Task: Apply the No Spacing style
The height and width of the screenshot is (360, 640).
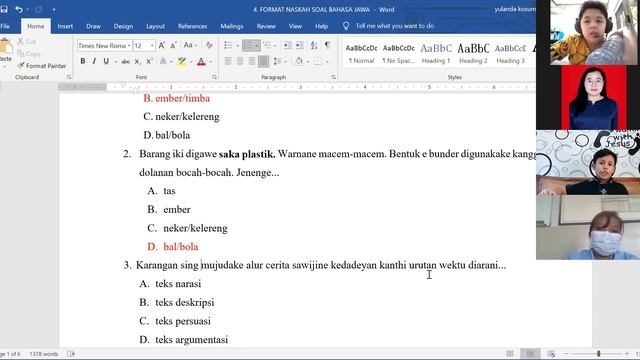Action: coord(398,54)
